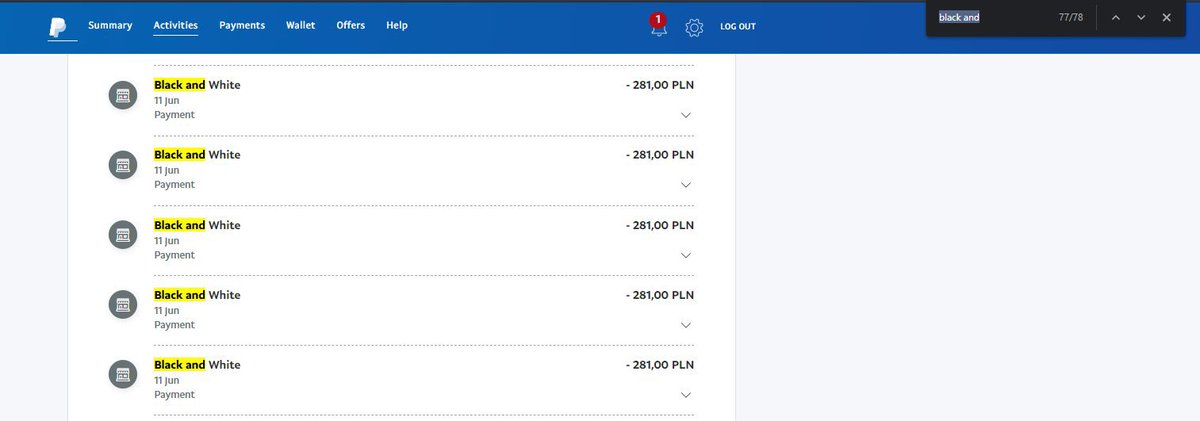Screen dimensions: 1200x421
Task: Click the bottommost - 281,00 PLN amount
Action: (660, 365)
